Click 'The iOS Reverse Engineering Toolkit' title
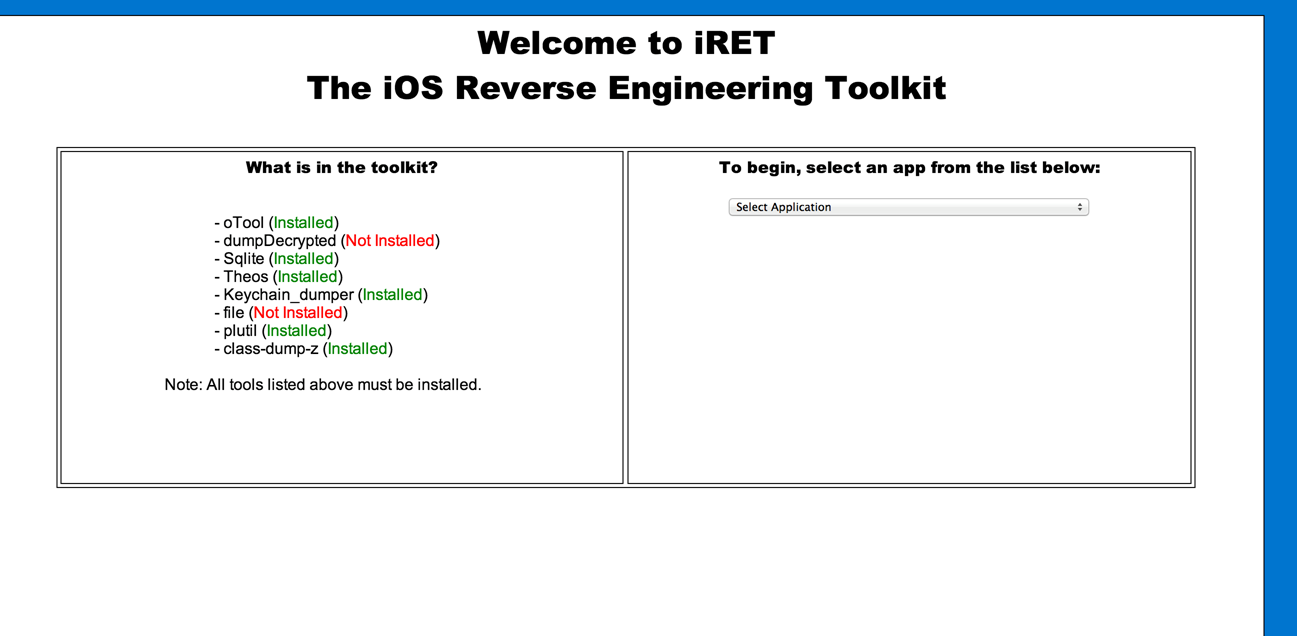The width and height of the screenshot is (1297, 636). point(625,88)
